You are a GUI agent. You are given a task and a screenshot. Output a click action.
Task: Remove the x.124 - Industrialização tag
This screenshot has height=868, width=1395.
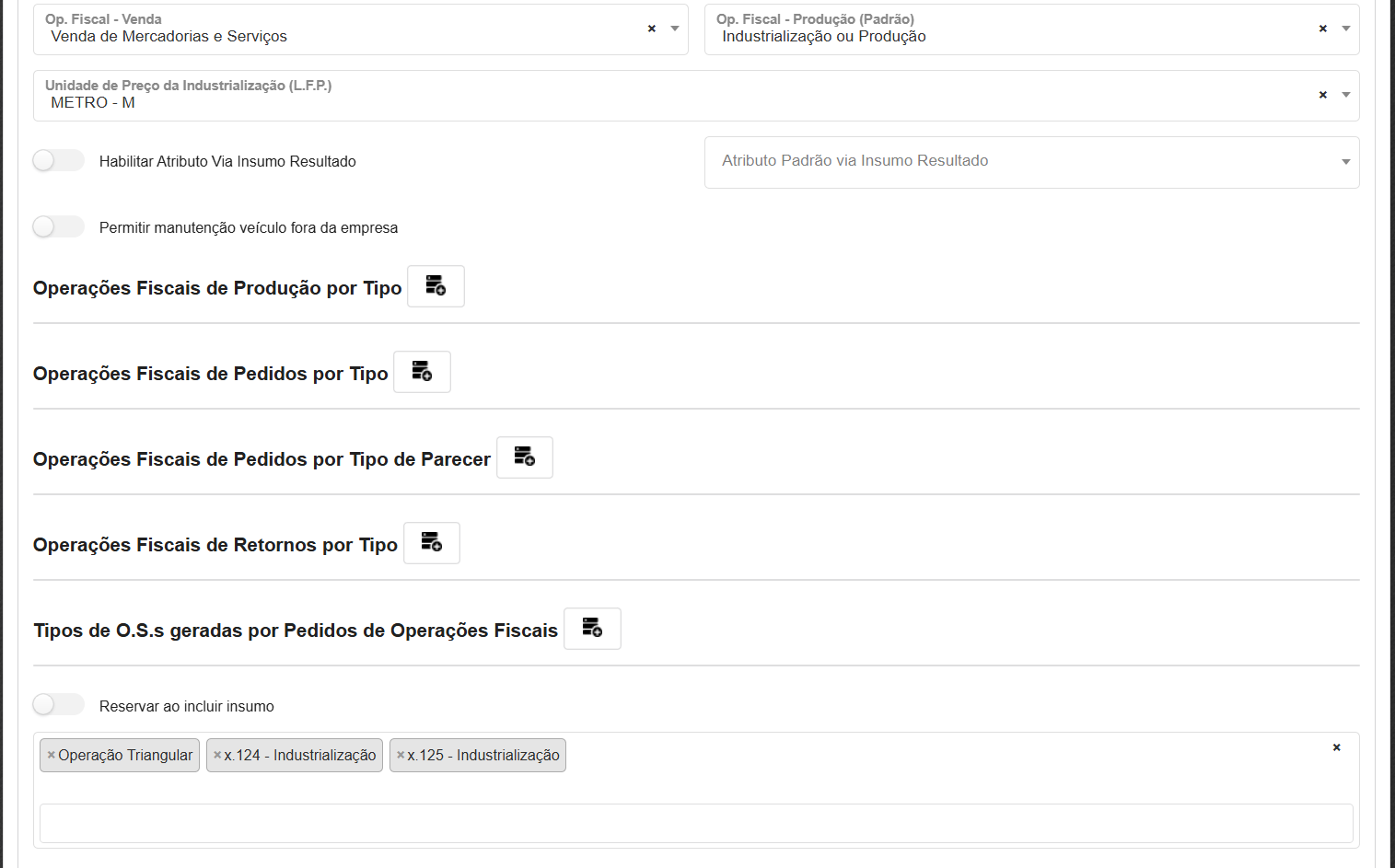pyautogui.click(x=217, y=755)
